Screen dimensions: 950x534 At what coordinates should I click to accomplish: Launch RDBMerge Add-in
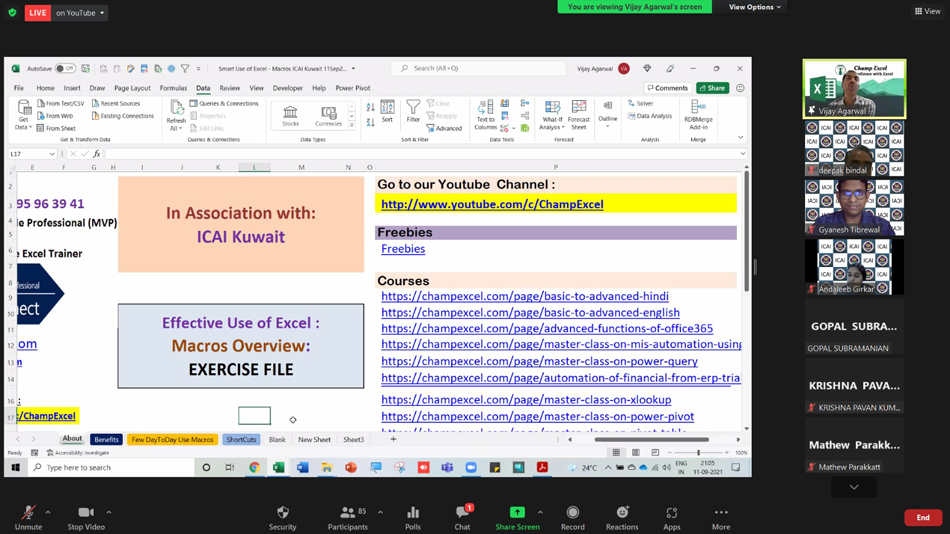click(698, 115)
